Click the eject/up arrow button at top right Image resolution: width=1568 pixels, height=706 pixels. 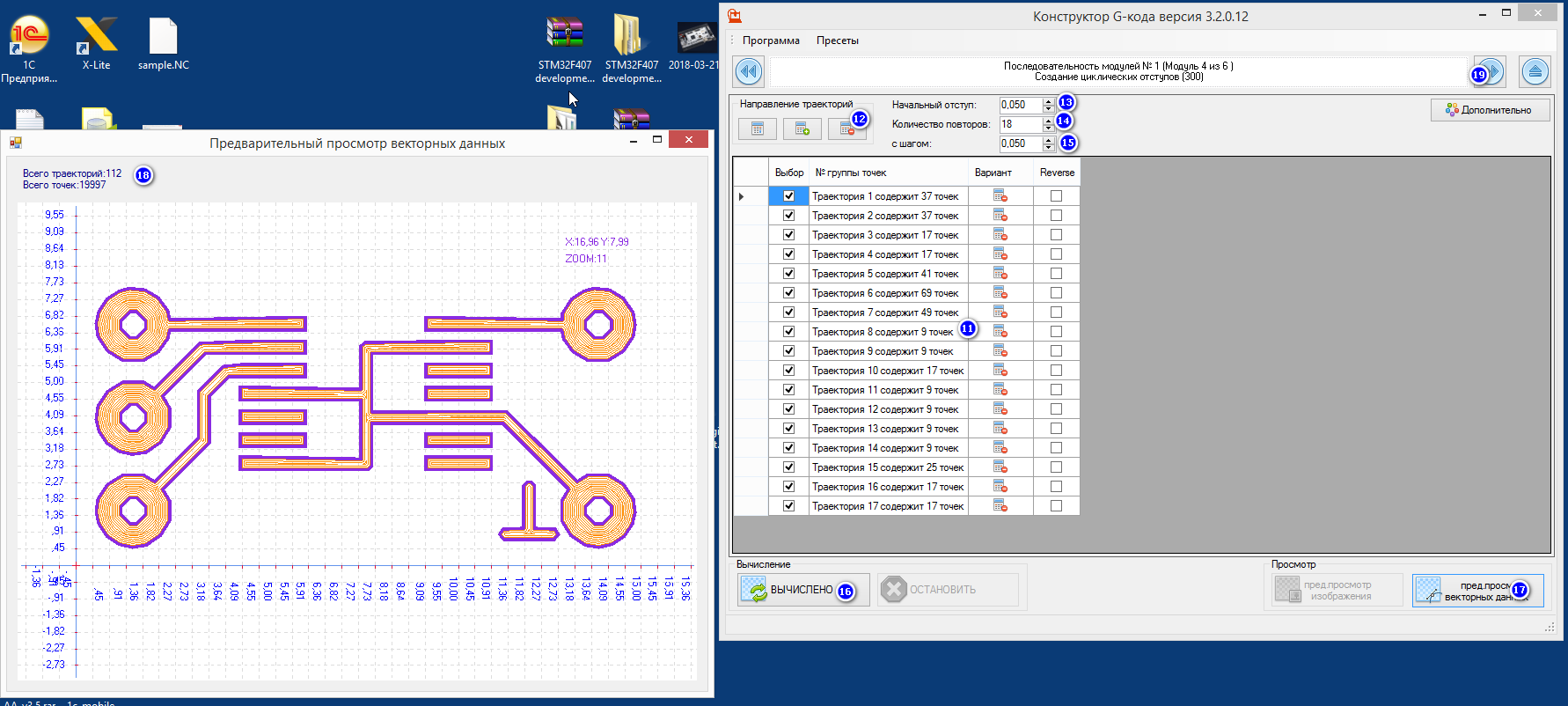[x=1535, y=71]
